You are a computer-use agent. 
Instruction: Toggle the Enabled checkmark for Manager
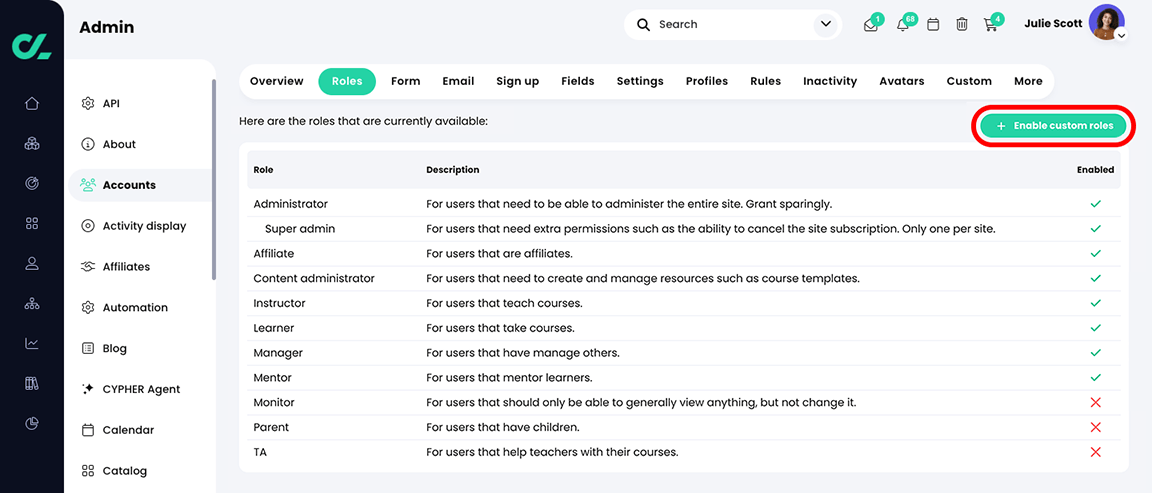click(x=1095, y=353)
